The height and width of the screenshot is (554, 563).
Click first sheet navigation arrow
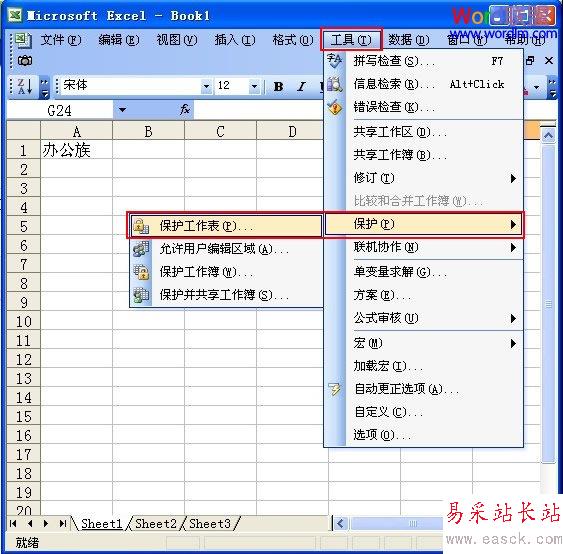point(13,523)
